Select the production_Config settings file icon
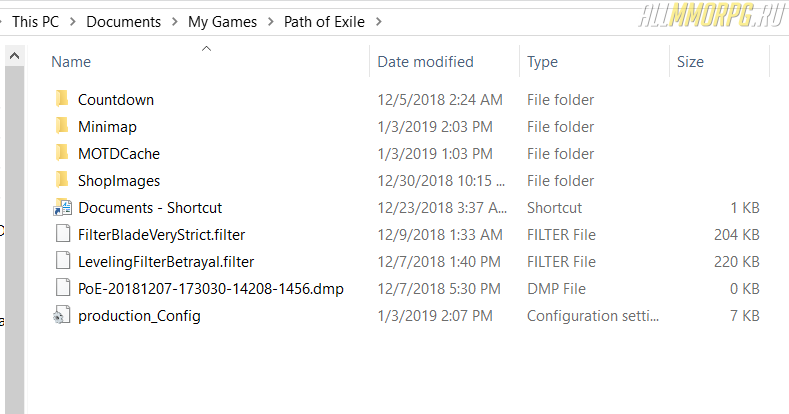 [62, 315]
